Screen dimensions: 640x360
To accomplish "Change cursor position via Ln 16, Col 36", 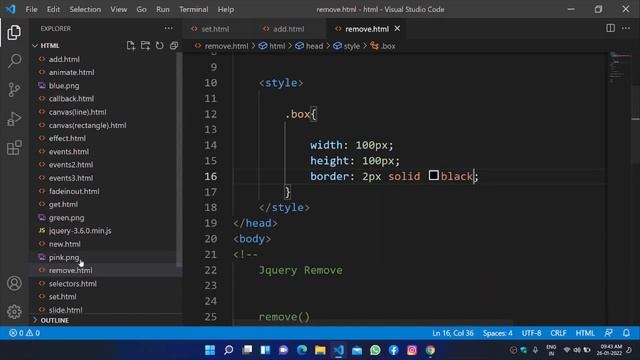I will [x=453, y=333].
